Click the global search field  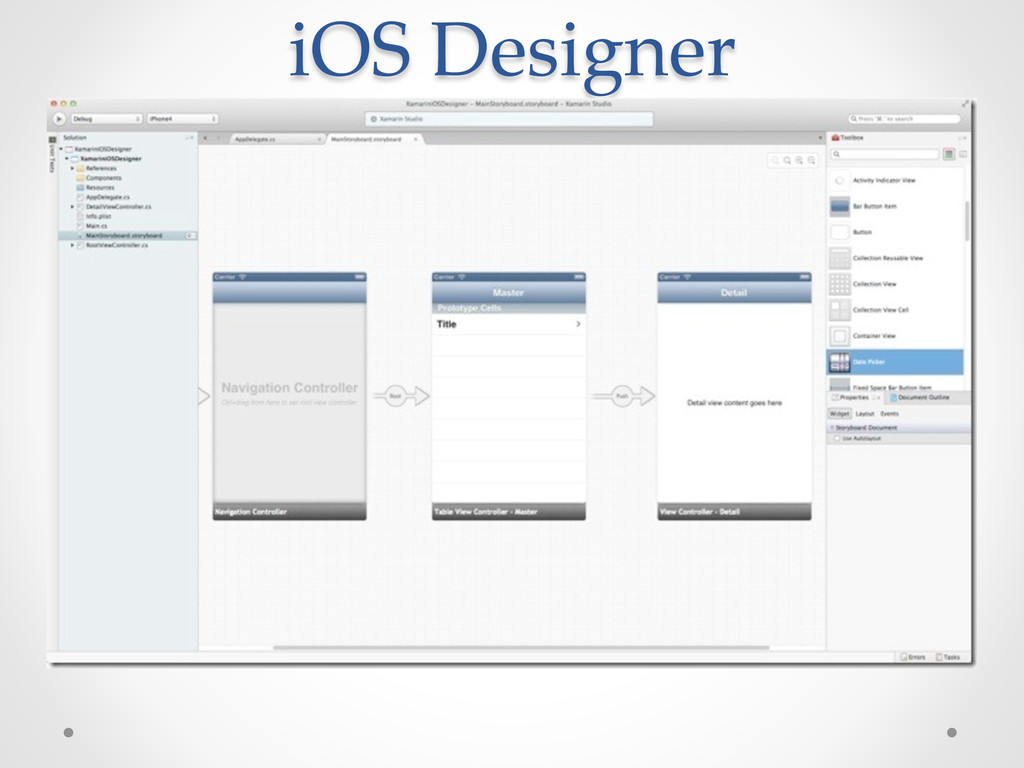click(x=904, y=119)
